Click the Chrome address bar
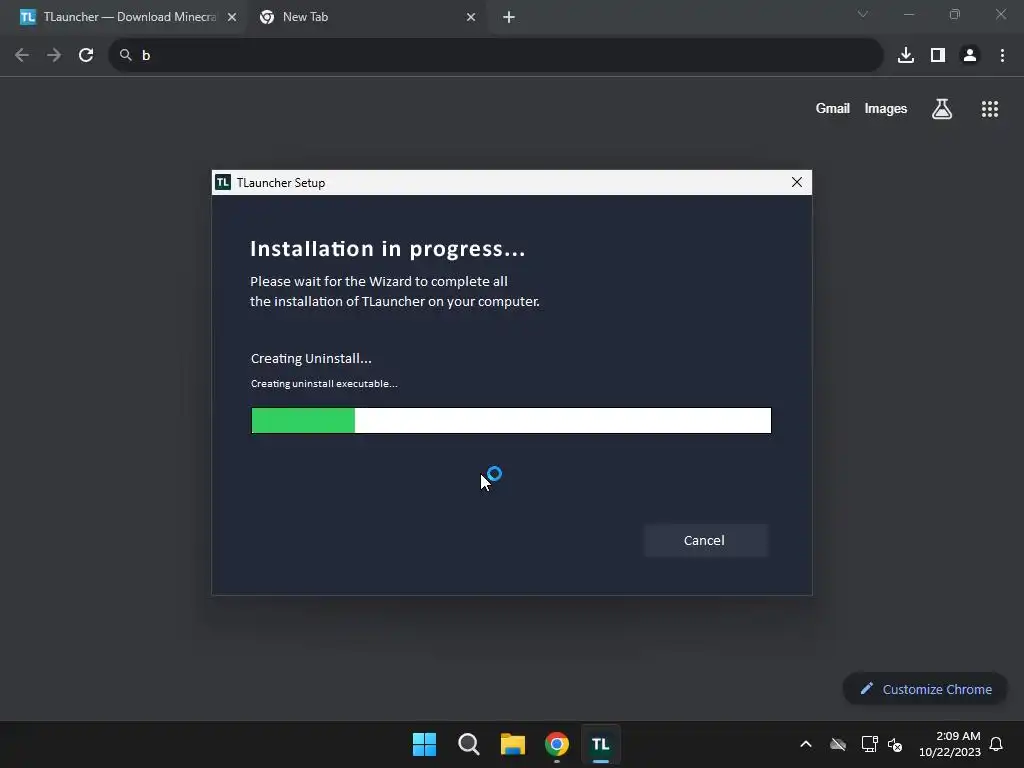 [496, 55]
